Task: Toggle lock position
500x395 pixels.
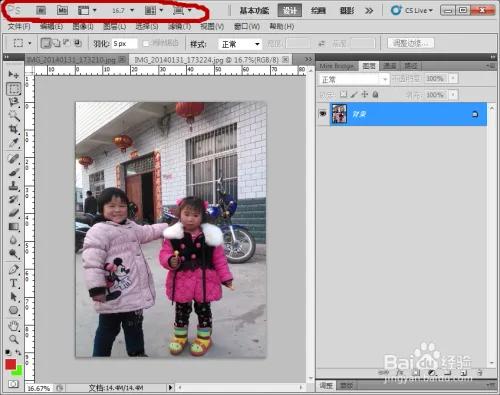Action: 365,95
